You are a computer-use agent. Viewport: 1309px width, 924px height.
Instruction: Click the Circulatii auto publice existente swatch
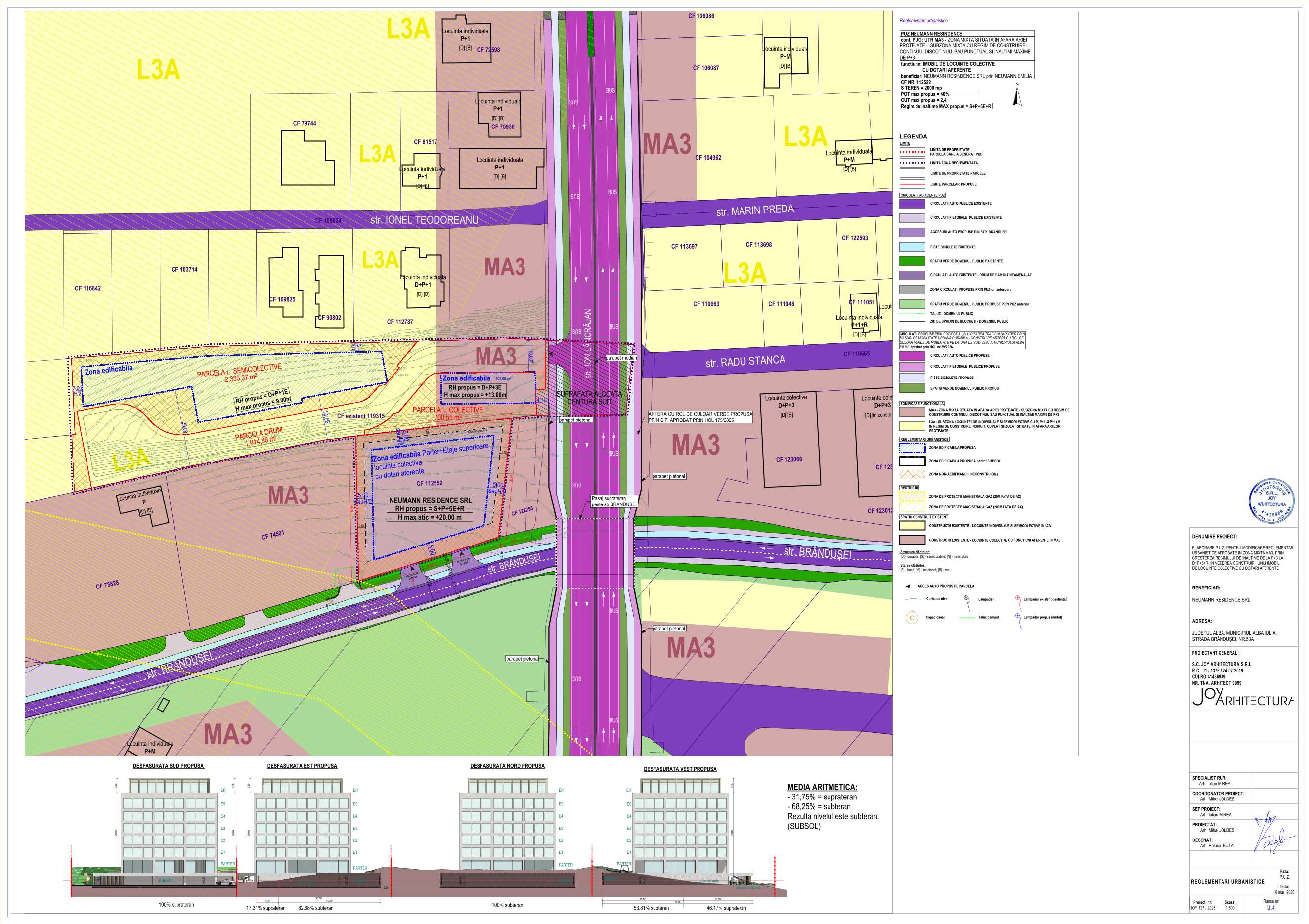(x=912, y=204)
